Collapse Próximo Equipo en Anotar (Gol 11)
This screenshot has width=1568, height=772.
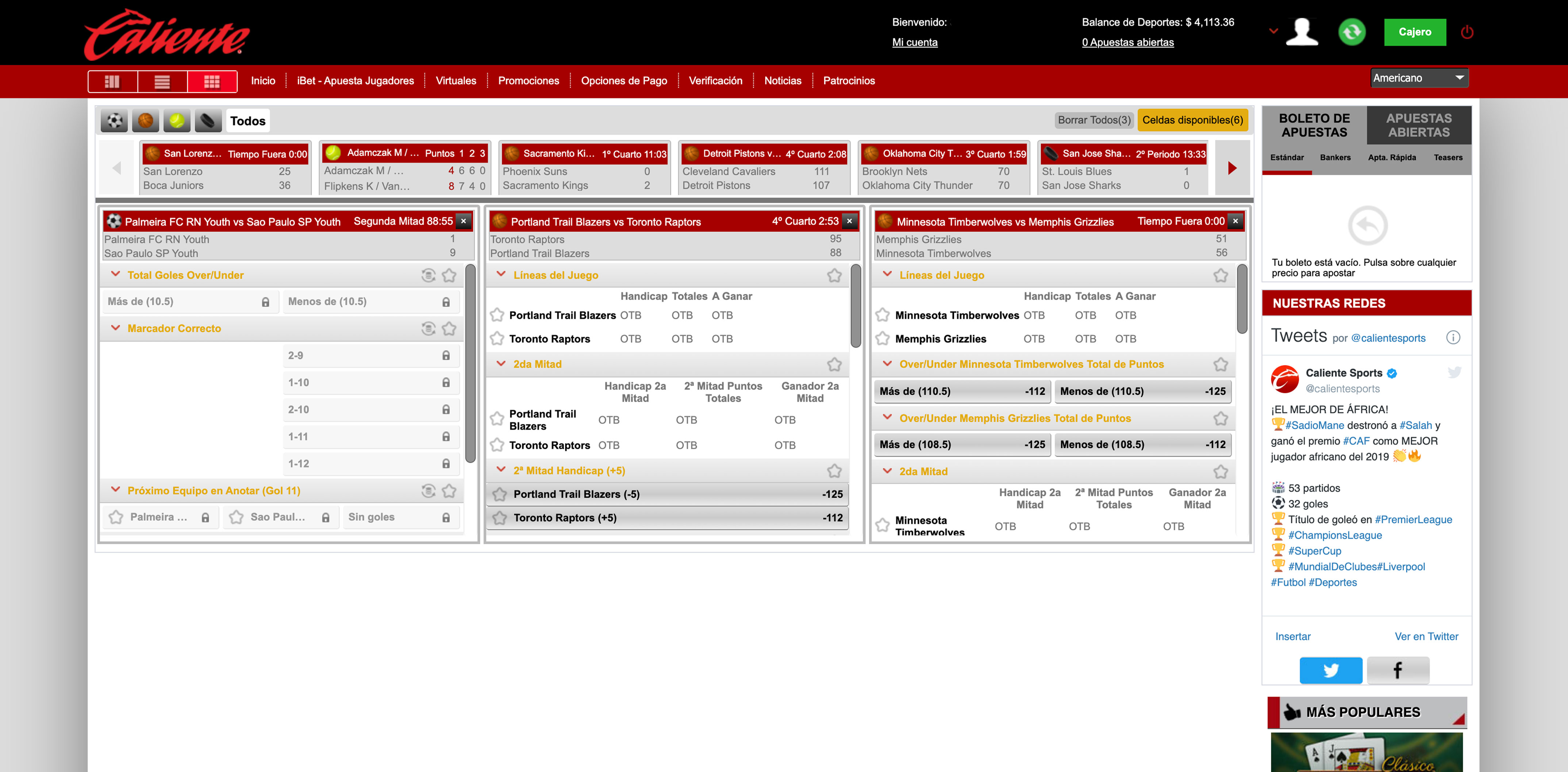click(x=115, y=490)
